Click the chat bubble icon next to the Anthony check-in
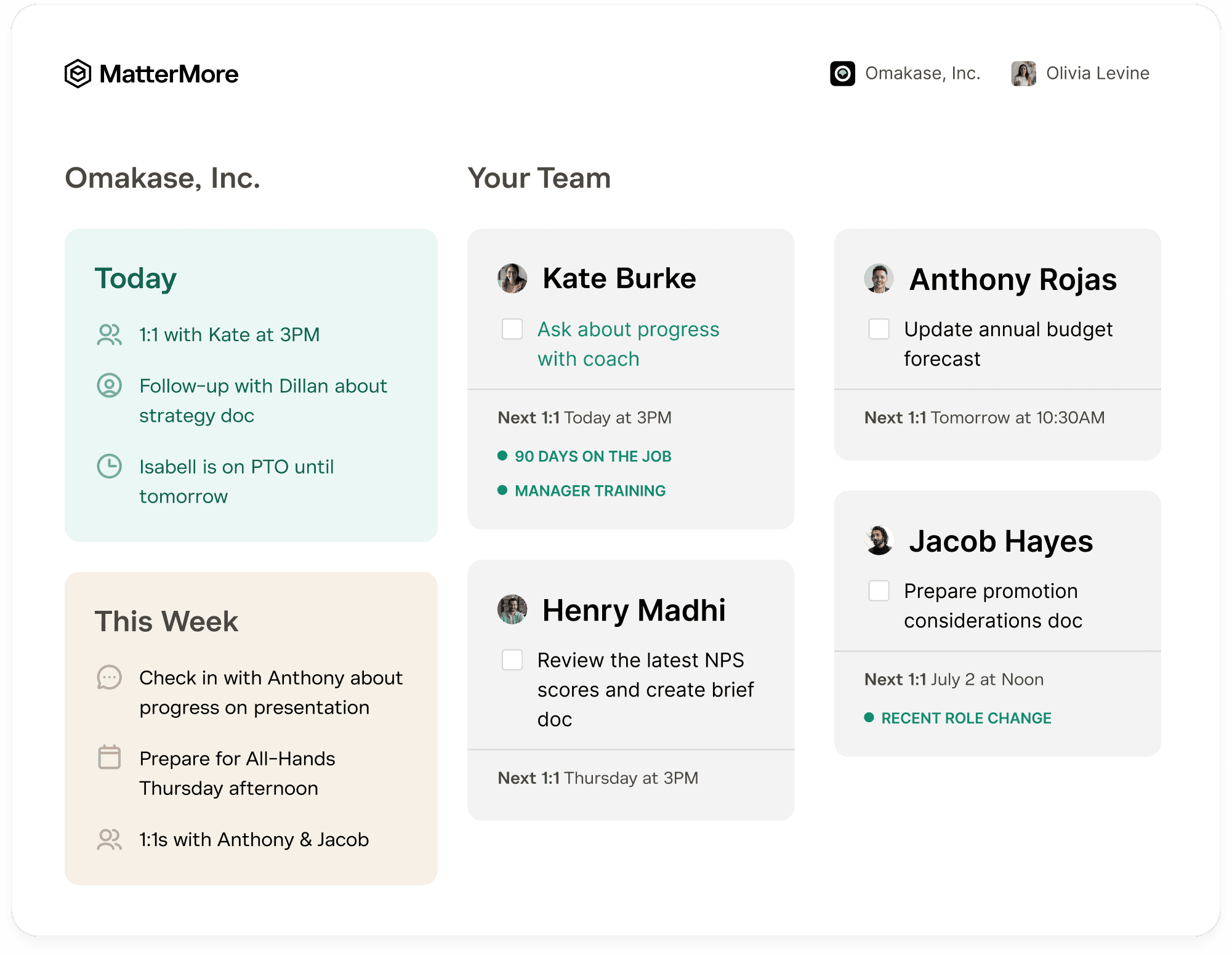Viewport: 1232px width, 955px height. coord(110,677)
